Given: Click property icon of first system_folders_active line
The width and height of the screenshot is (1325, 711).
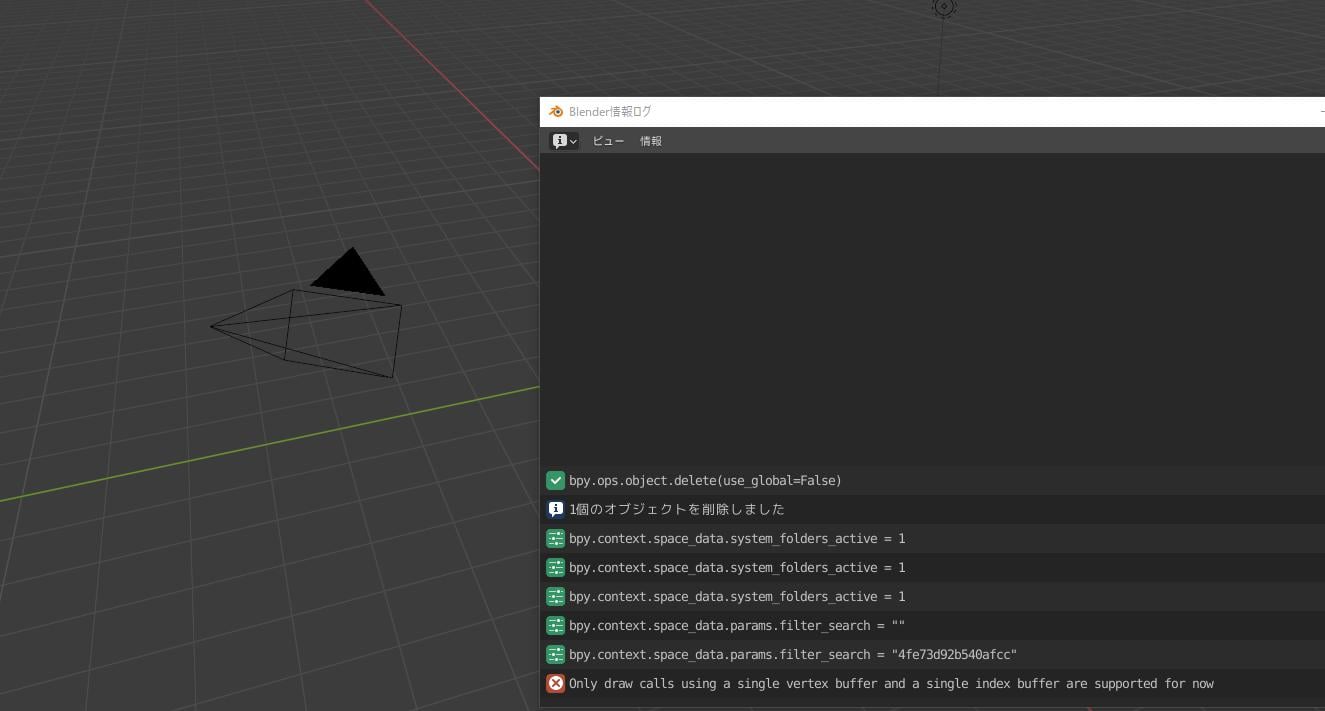Looking at the screenshot, I should click(x=556, y=539).
